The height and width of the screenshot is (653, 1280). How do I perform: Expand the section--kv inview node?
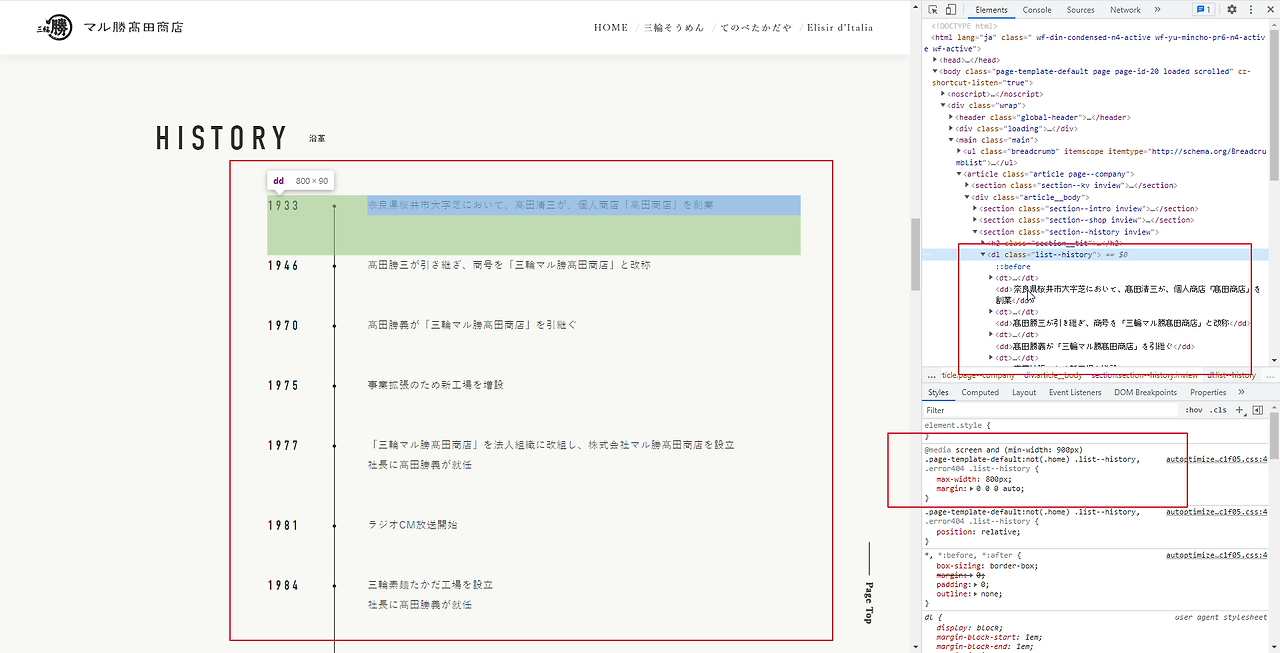click(x=967, y=185)
